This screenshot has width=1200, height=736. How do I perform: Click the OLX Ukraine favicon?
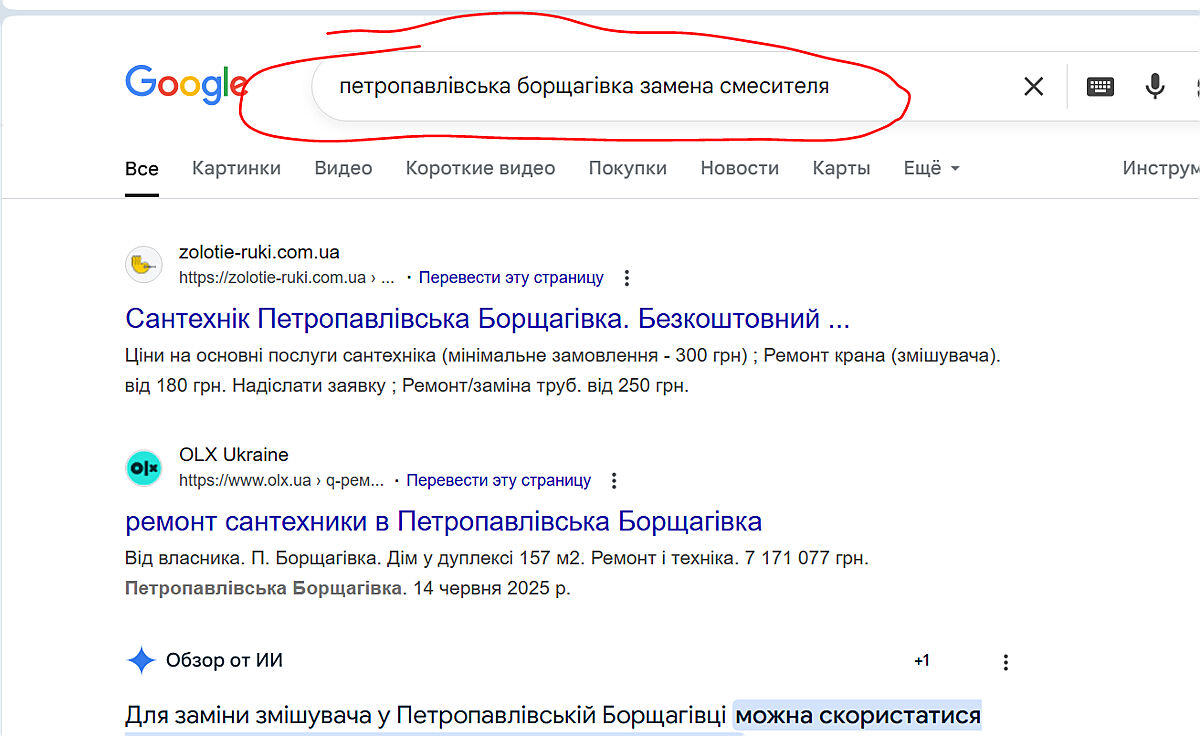click(144, 468)
